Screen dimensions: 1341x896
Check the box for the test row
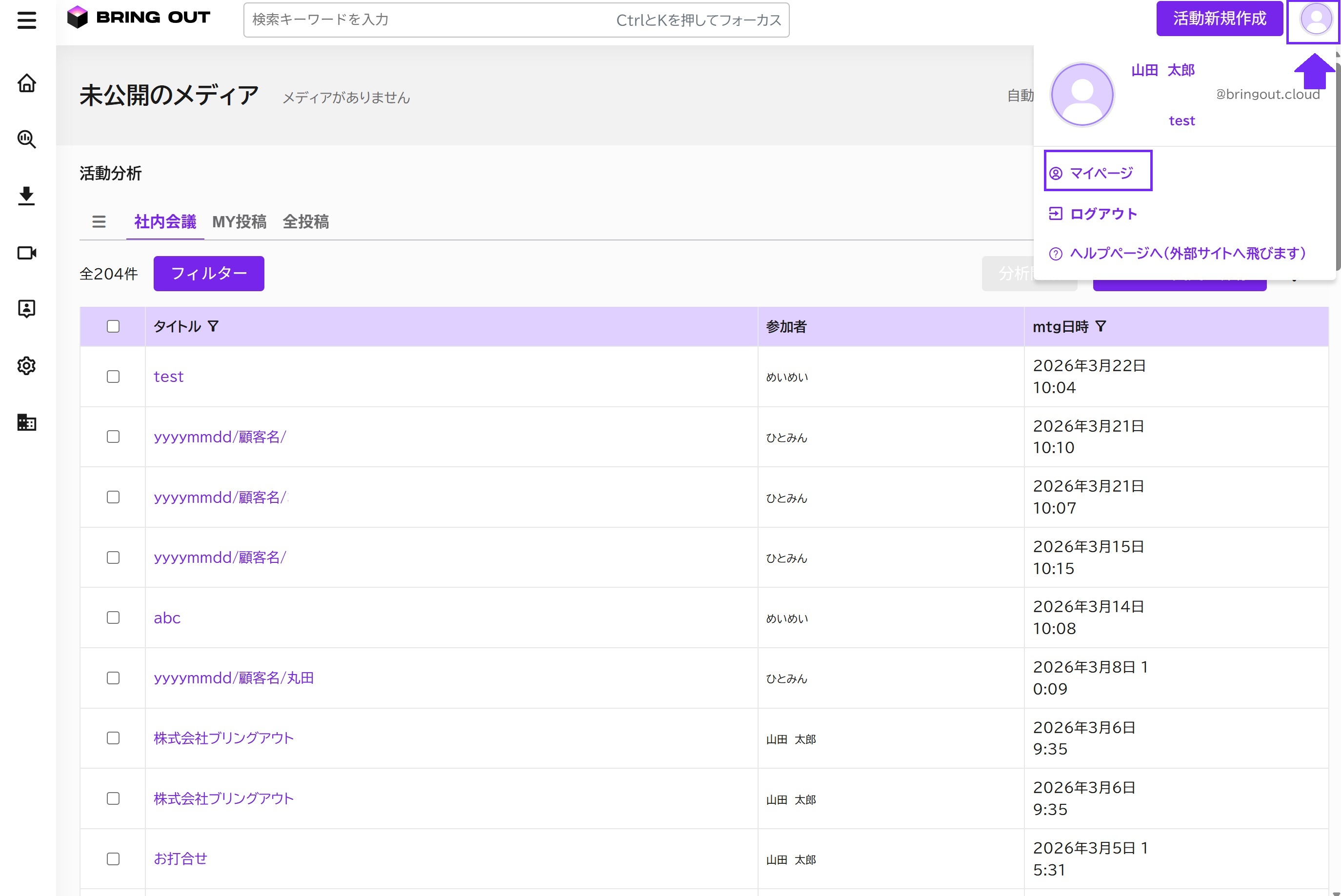[x=113, y=377]
